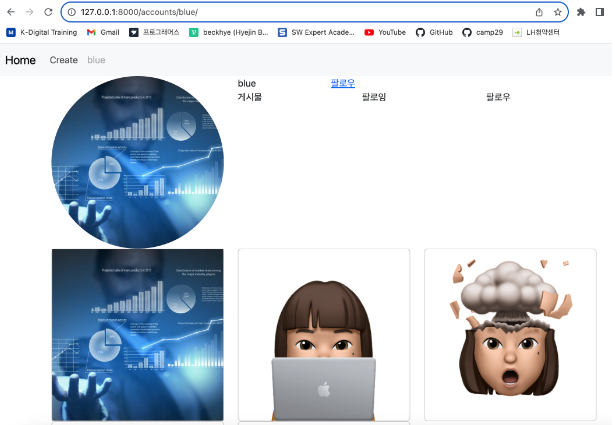Open the beckhye bookmark
Viewport: 615px width, 425px height.
[x=229, y=33]
